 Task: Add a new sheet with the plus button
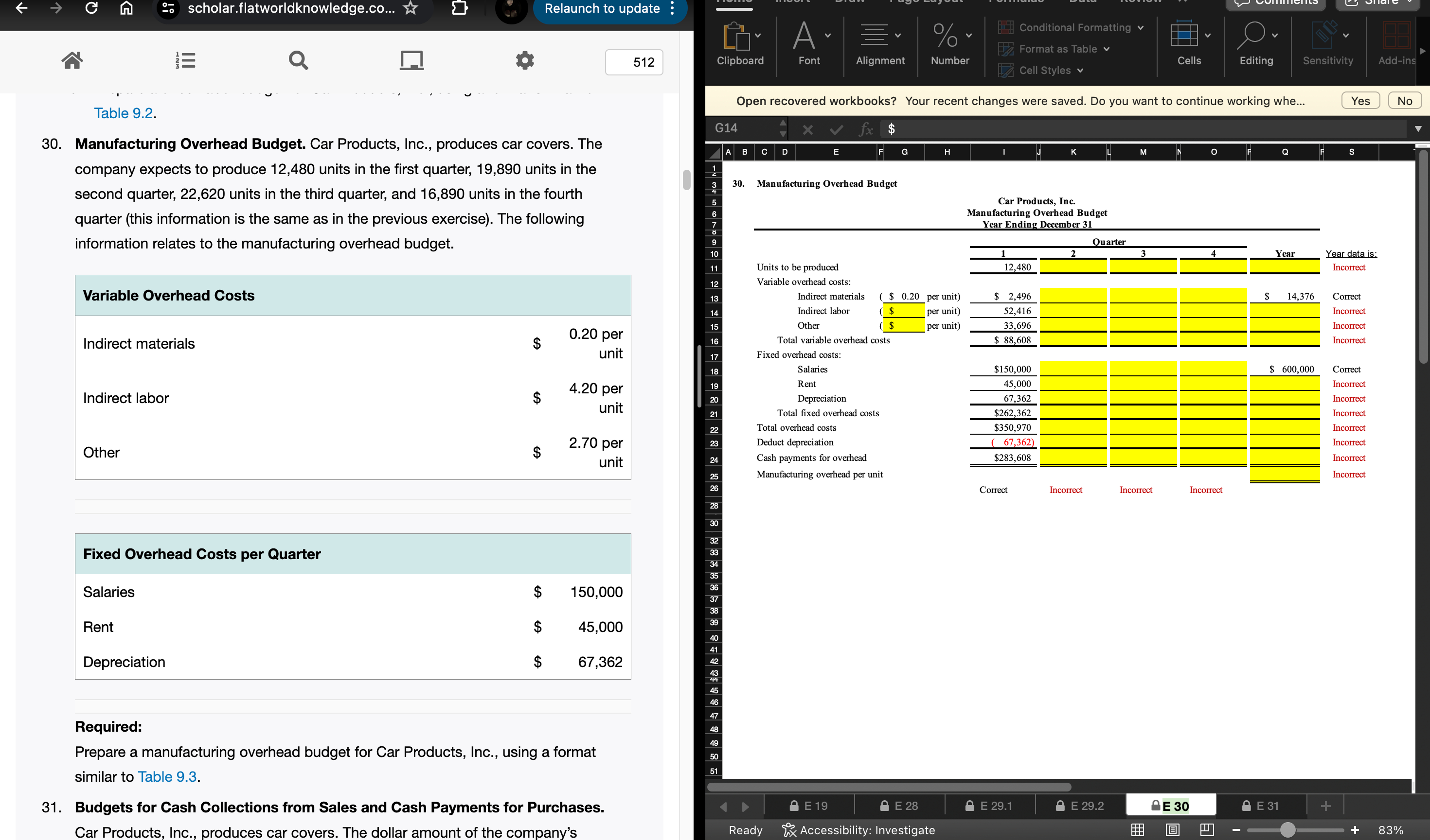coord(1326,806)
